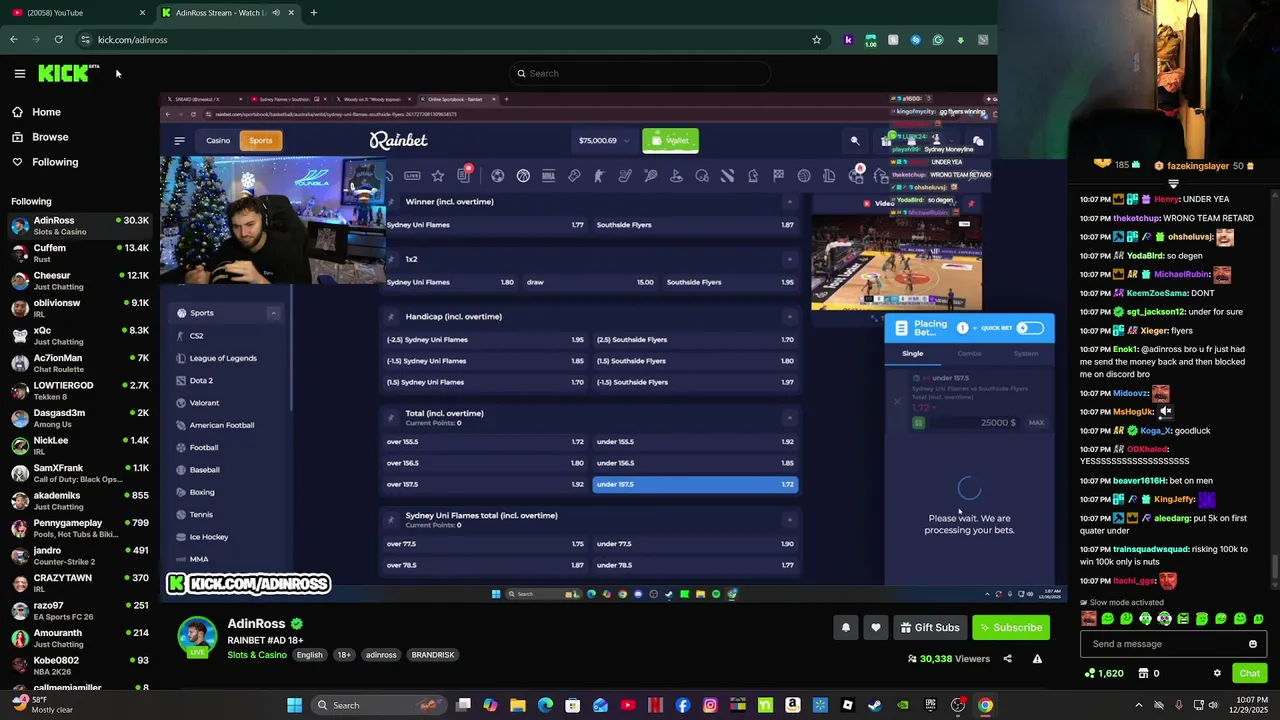The image size is (1280, 720).
Task: Select Valorant in Rainbet sports list
Action: [x=204, y=403]
